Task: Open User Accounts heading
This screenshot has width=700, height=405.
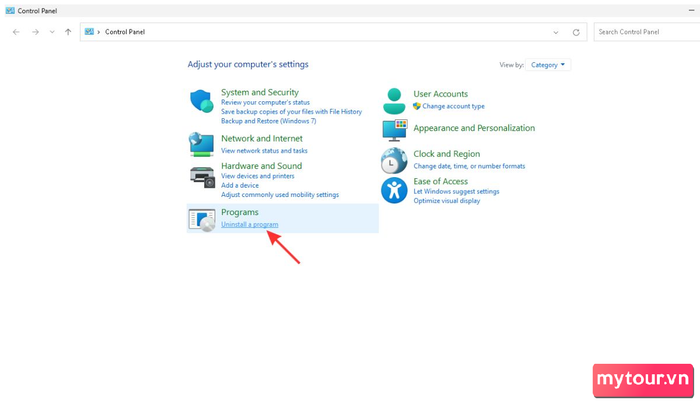Action: [440, 94]
